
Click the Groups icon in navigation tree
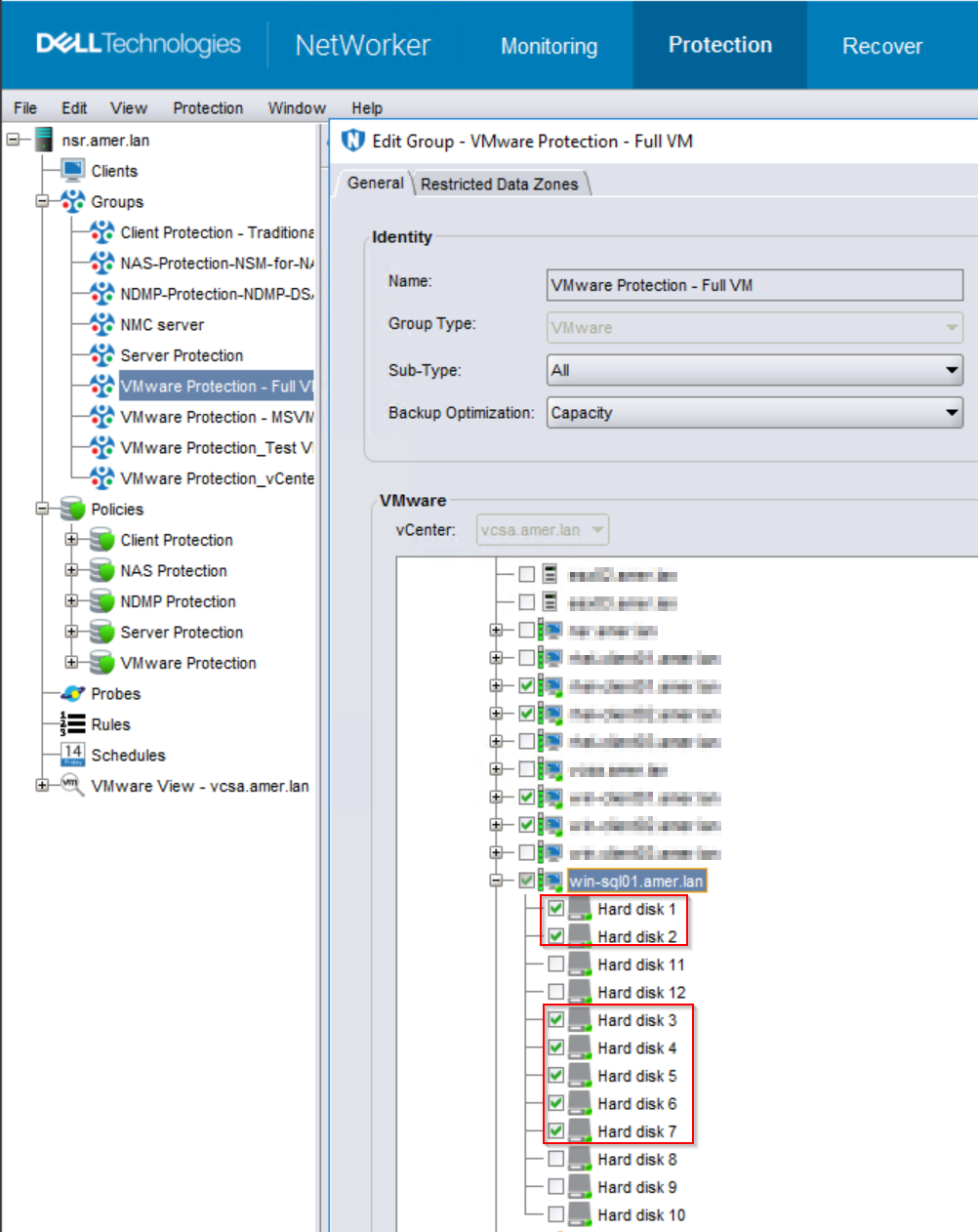[x=73, y=202]
